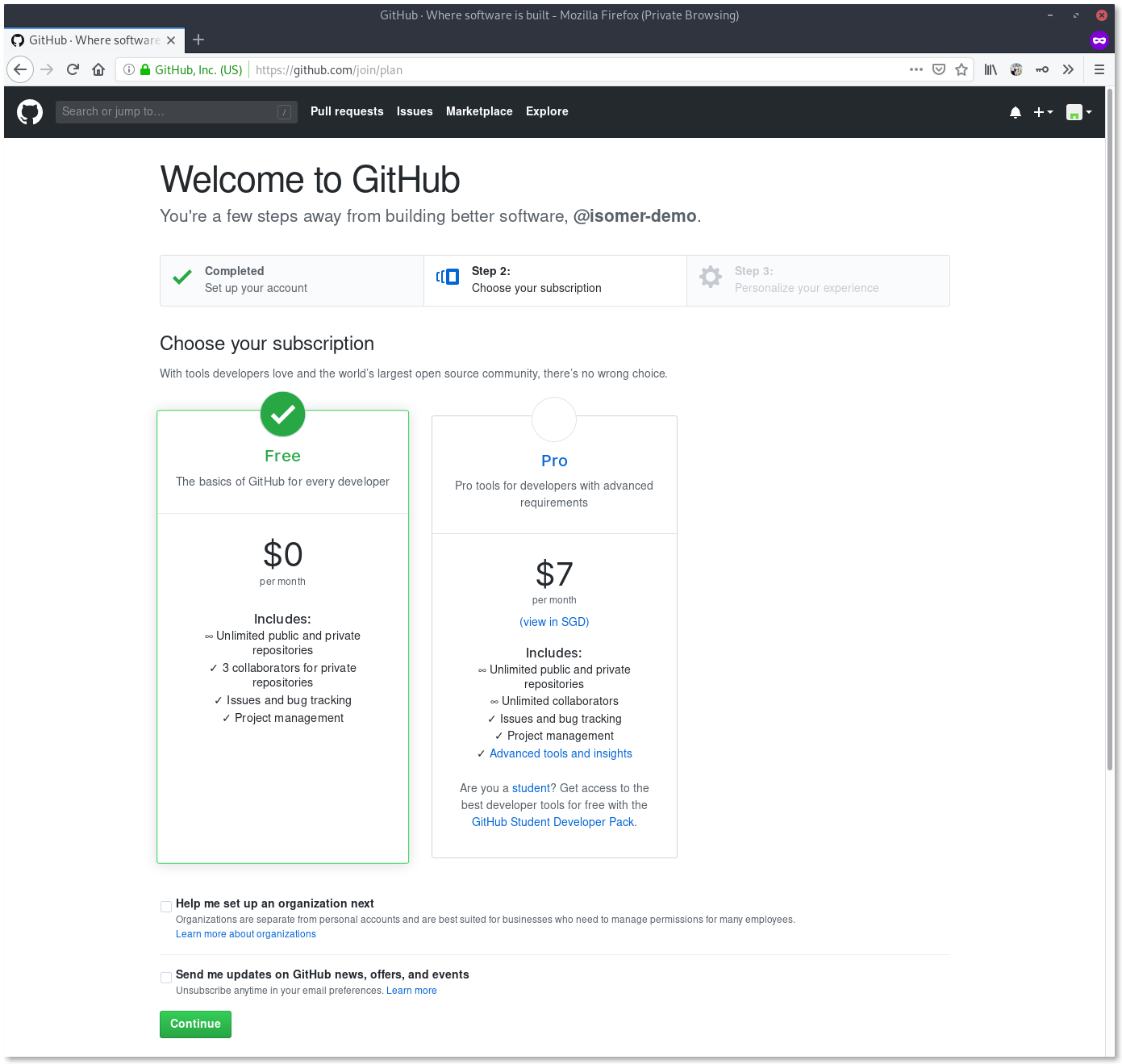The width and height of the screenshot is (1122, 1064).
Task: Open Explore from the header
Action: pos(547,111)
